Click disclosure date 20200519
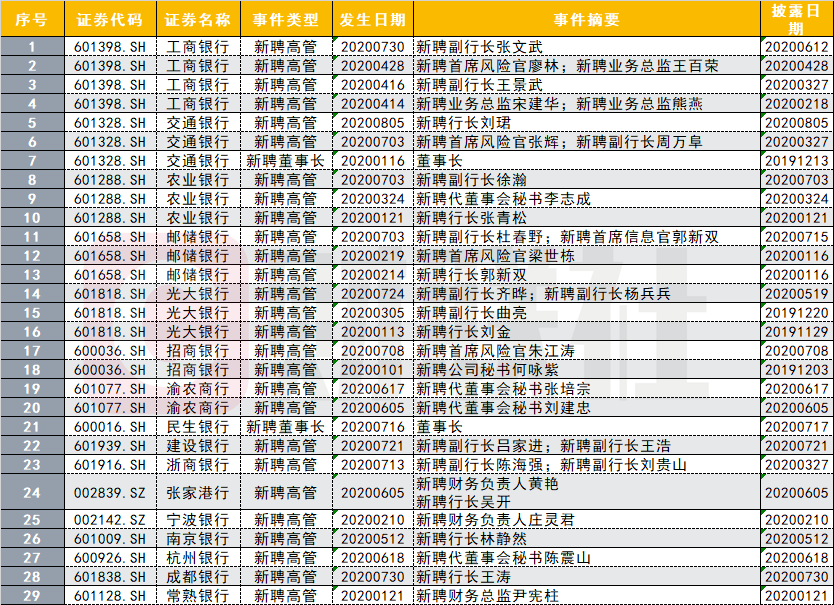834x605 pixels. tap(796, 294)
